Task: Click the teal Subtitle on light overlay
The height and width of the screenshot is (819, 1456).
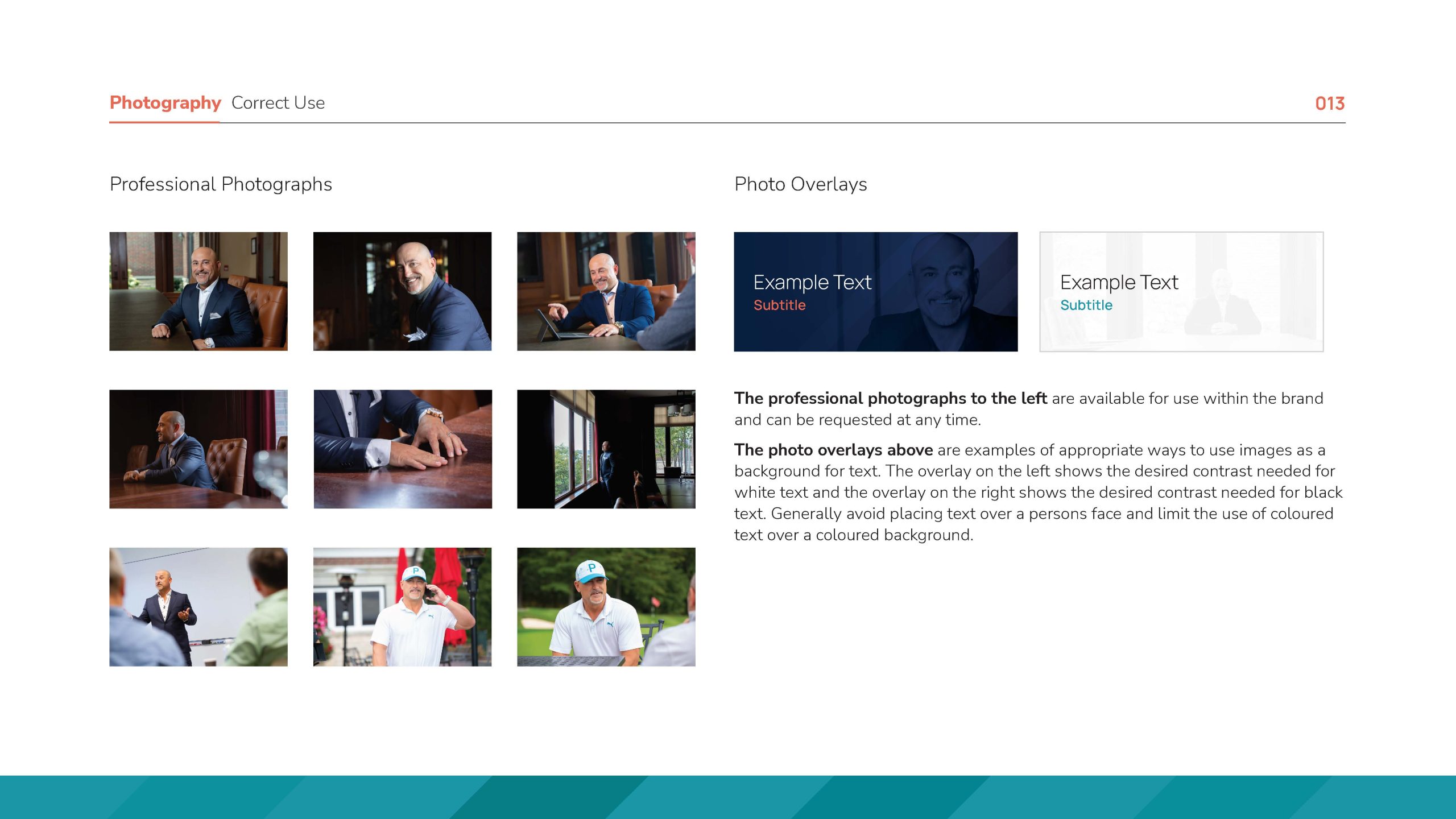Action: 1086,305
